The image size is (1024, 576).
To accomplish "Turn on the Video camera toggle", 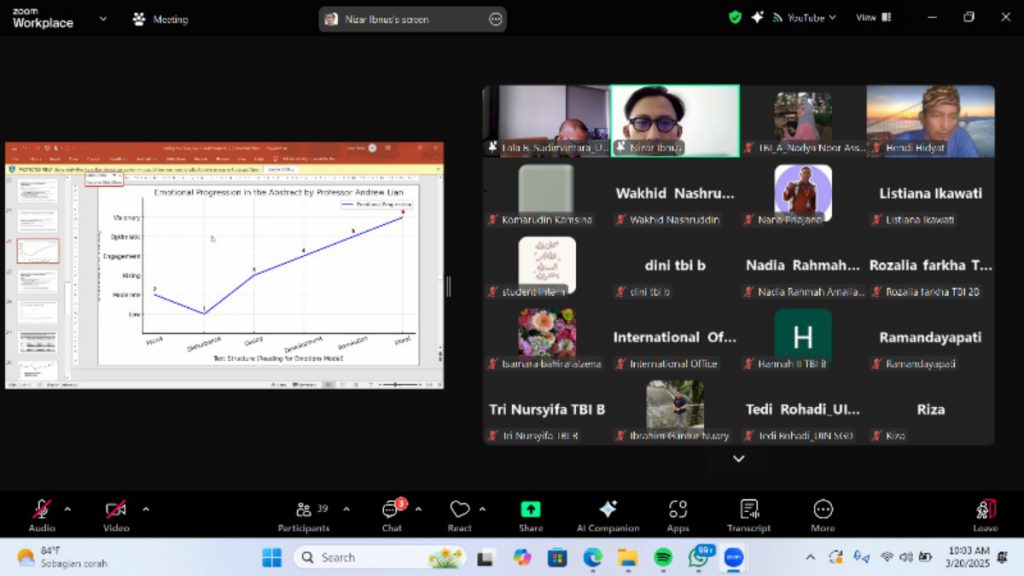I will tap(116, 515).
